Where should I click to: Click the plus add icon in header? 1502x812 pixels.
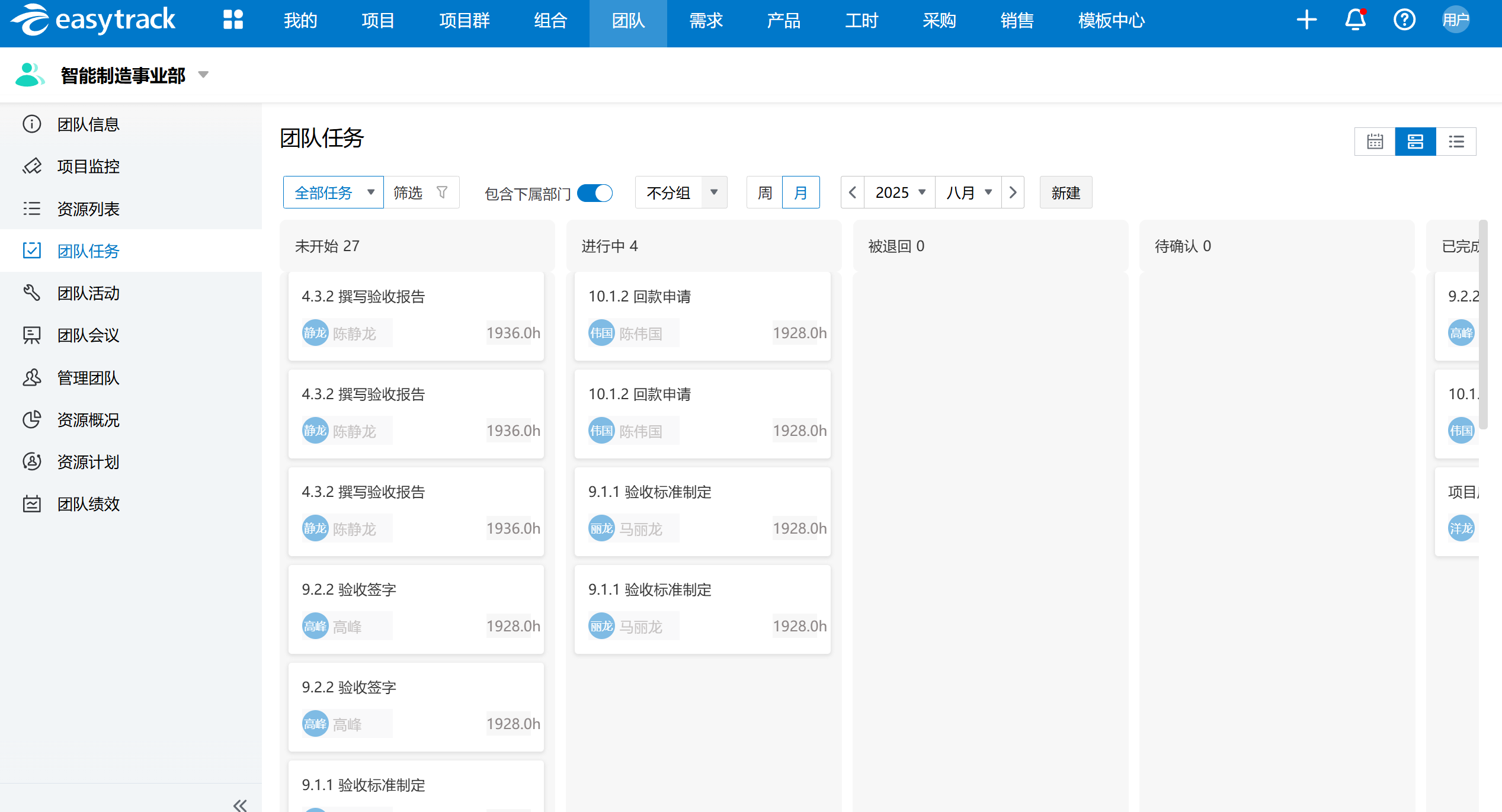1306,20
